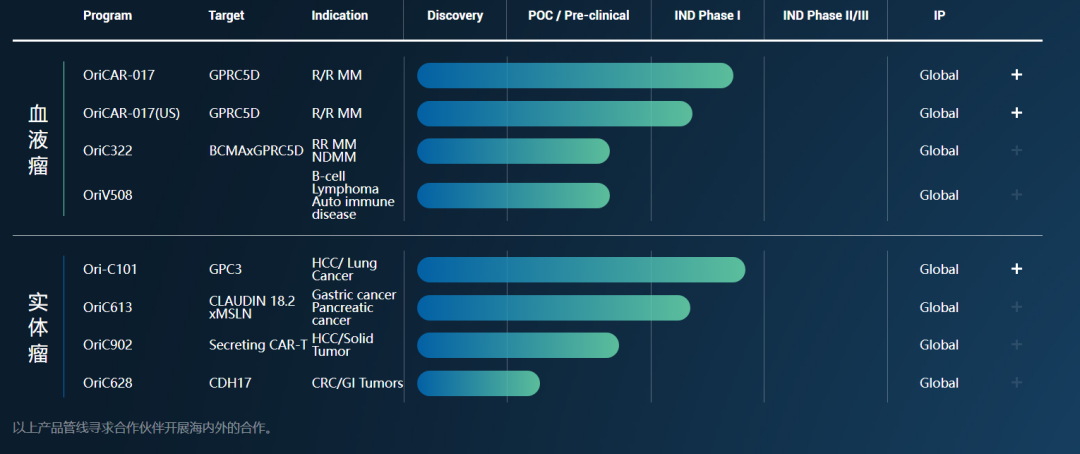Select the IND Phase I column header
The image size is (1080, 454).
coord(707,15)
